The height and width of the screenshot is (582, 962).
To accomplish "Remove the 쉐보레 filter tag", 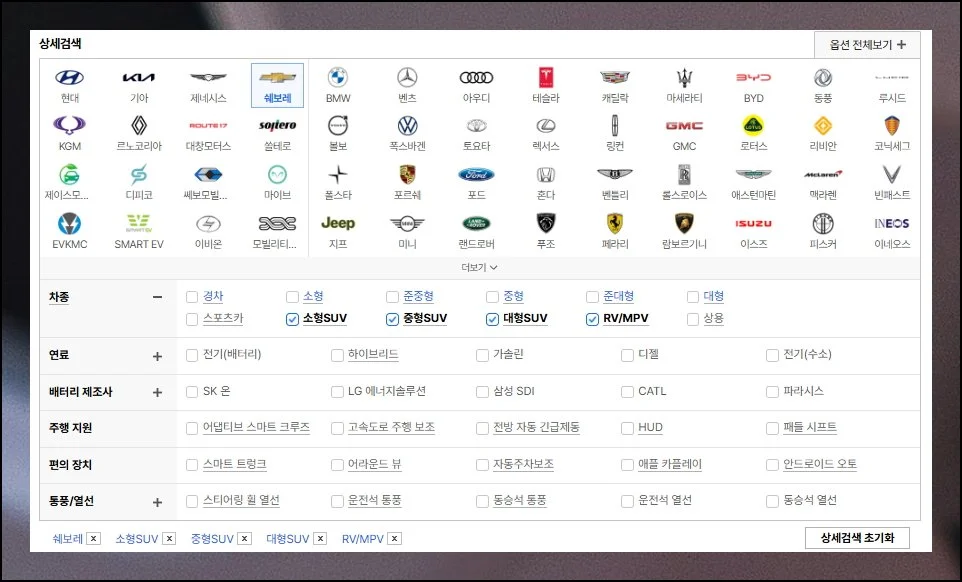I will pos(94,539).
